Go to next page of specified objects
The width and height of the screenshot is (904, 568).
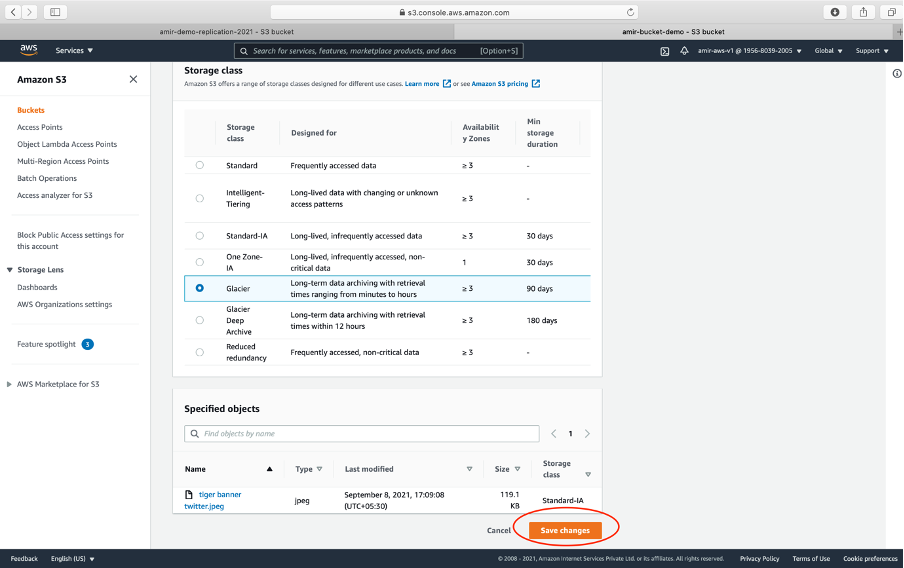587,434
